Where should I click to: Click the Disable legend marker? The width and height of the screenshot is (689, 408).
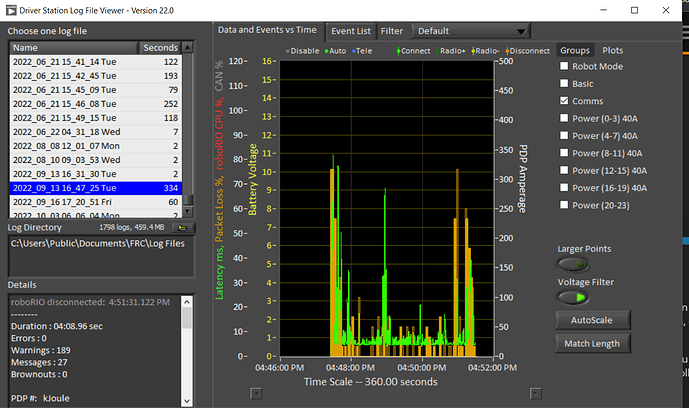click(x=287, y=51)
